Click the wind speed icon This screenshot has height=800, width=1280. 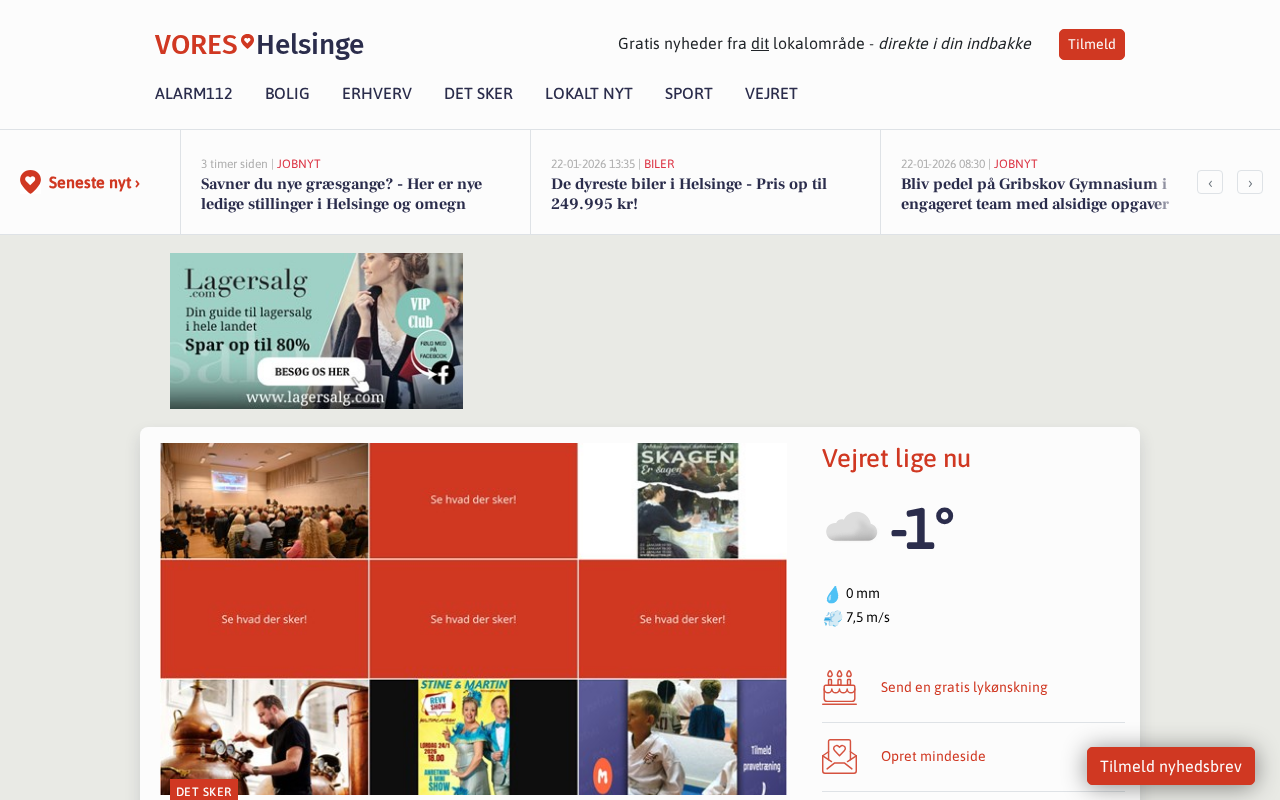coord(832,618)
